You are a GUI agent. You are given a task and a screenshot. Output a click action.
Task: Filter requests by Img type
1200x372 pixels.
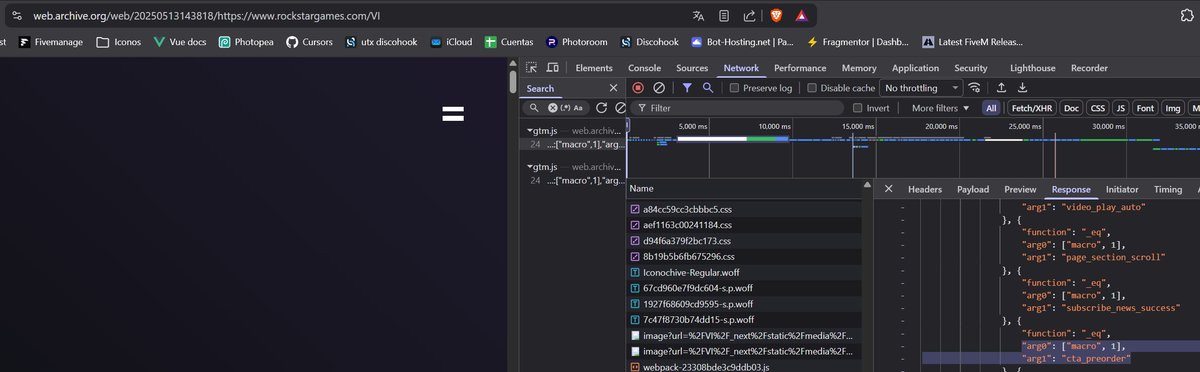[x=1172, y=107]
